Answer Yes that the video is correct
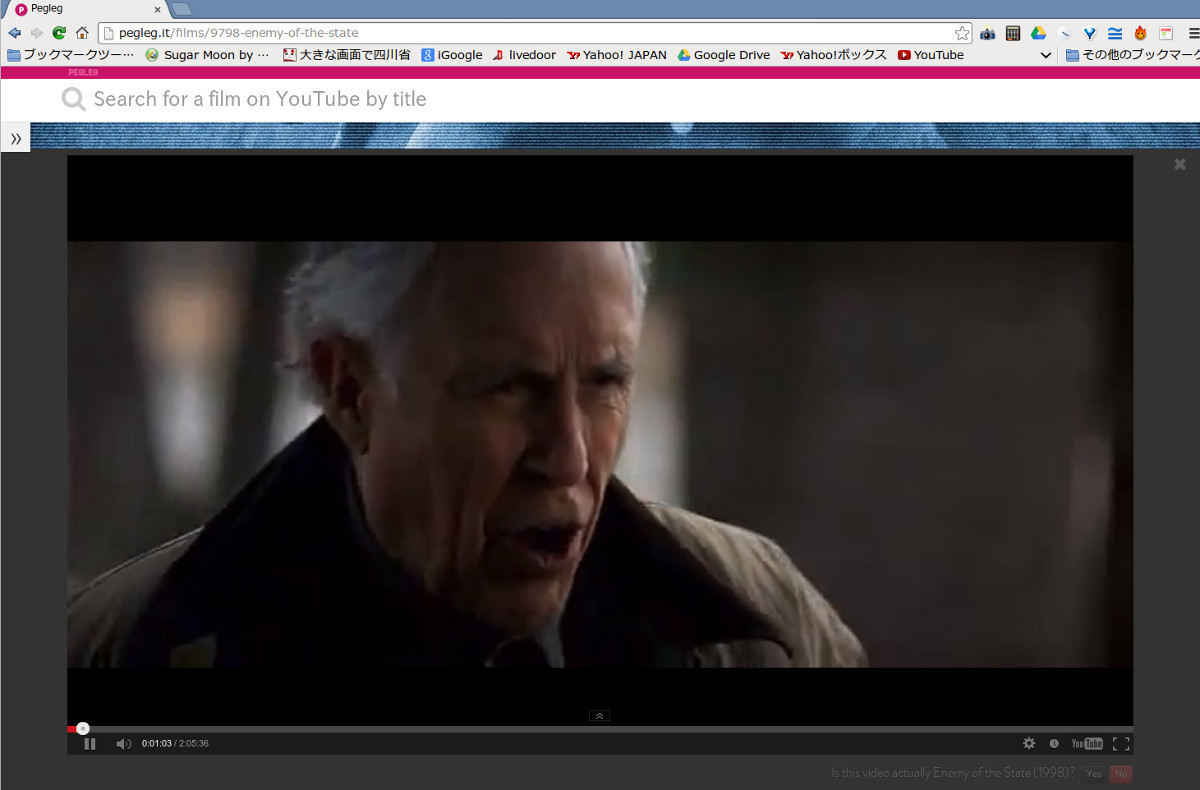 pyautogui.click(x=1094, y=774)
